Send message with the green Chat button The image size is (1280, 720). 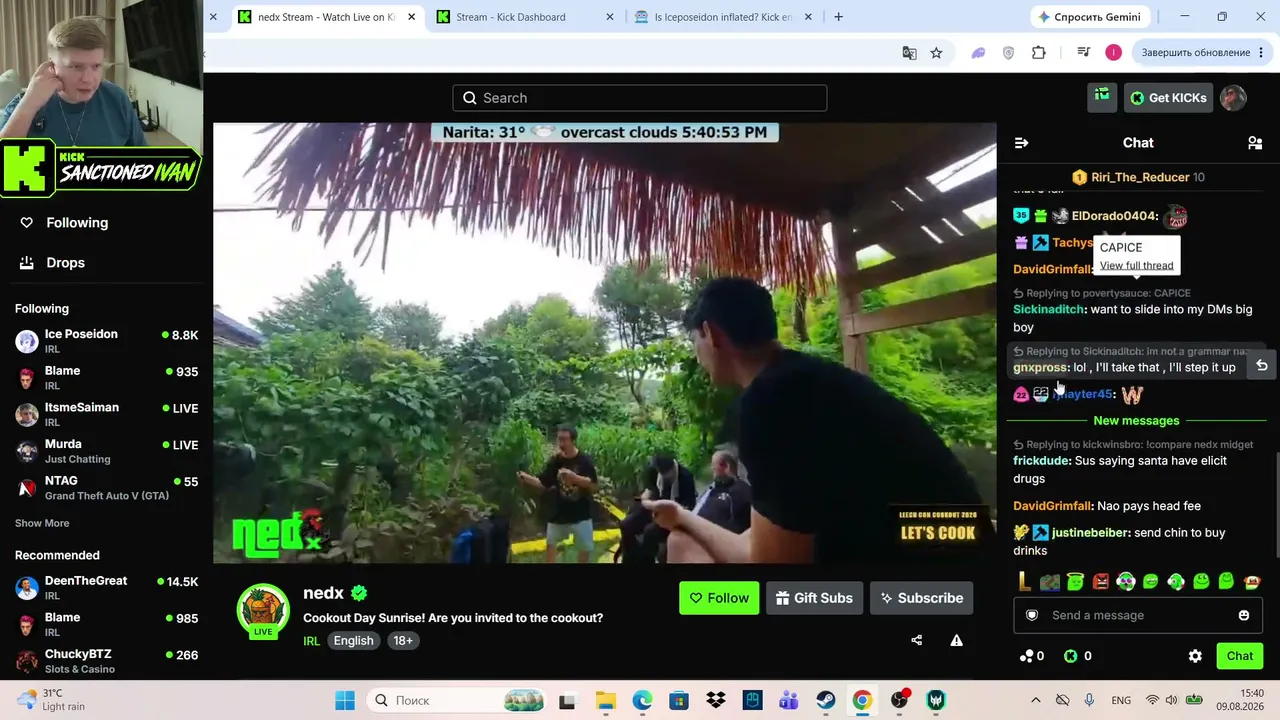(x=1240, y=656)
